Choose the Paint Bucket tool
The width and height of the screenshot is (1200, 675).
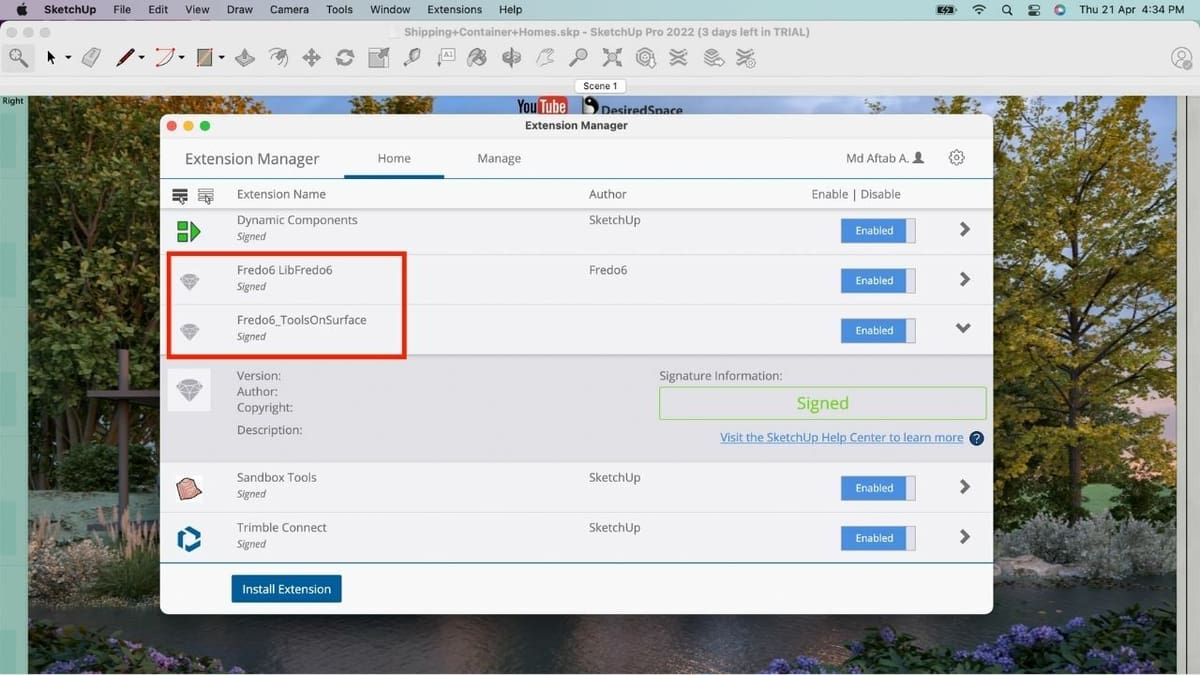tap(478, 58)
